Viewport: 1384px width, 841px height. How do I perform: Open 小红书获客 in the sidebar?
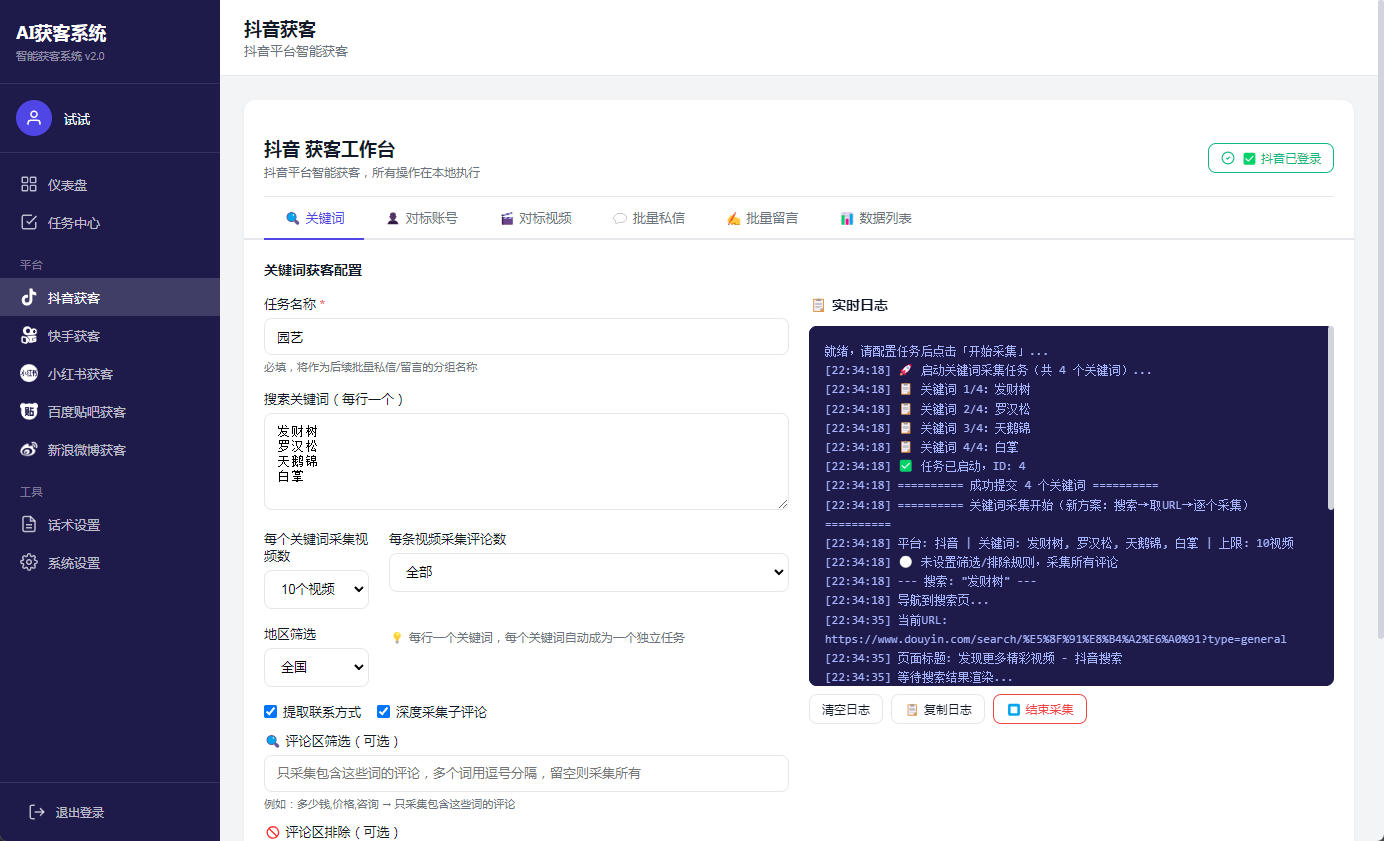tap(110, 374)
